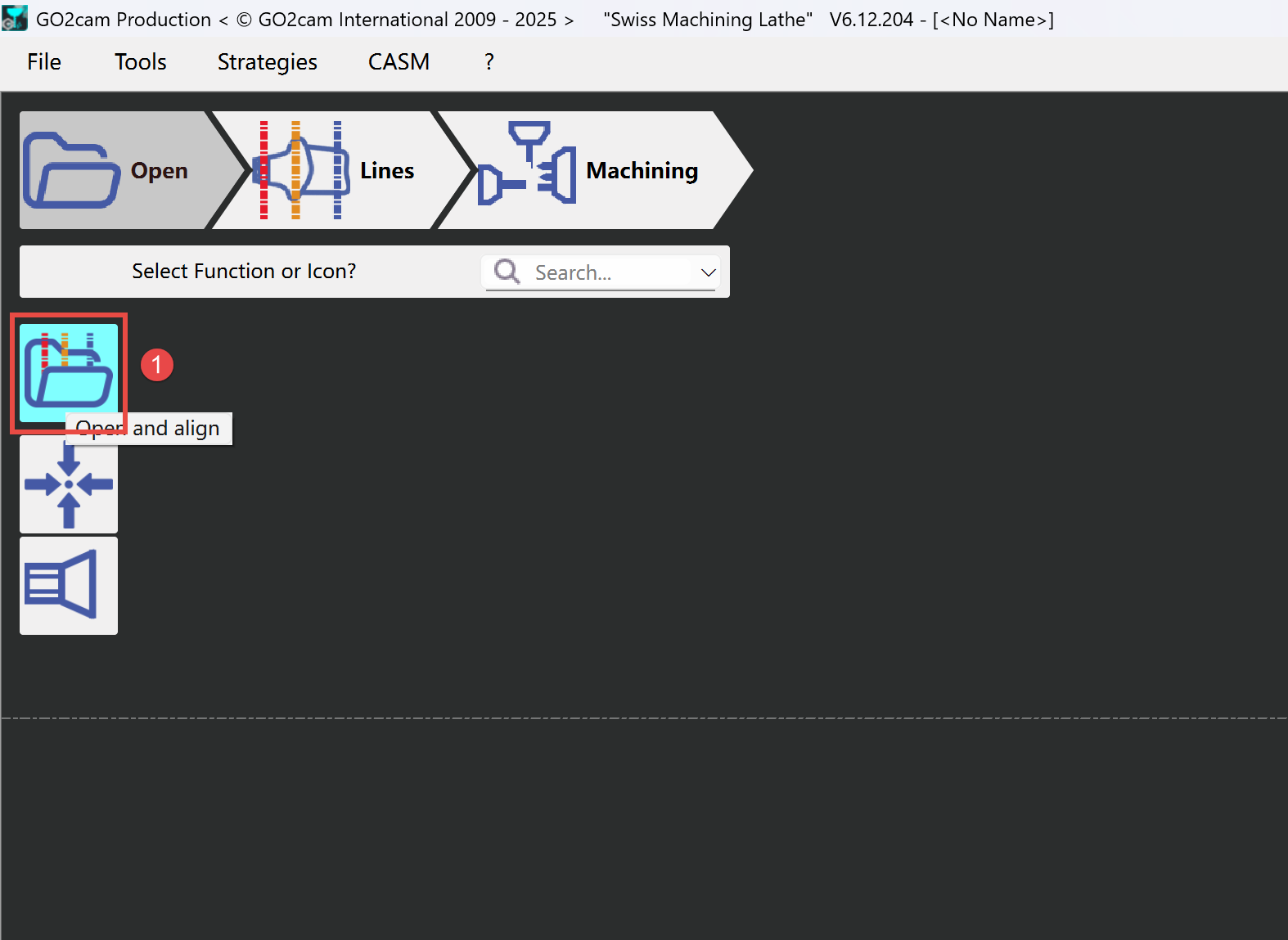This screenshot has width=1288, height=940.
Task: Open the CASM menu
Action: coord(399,62)
